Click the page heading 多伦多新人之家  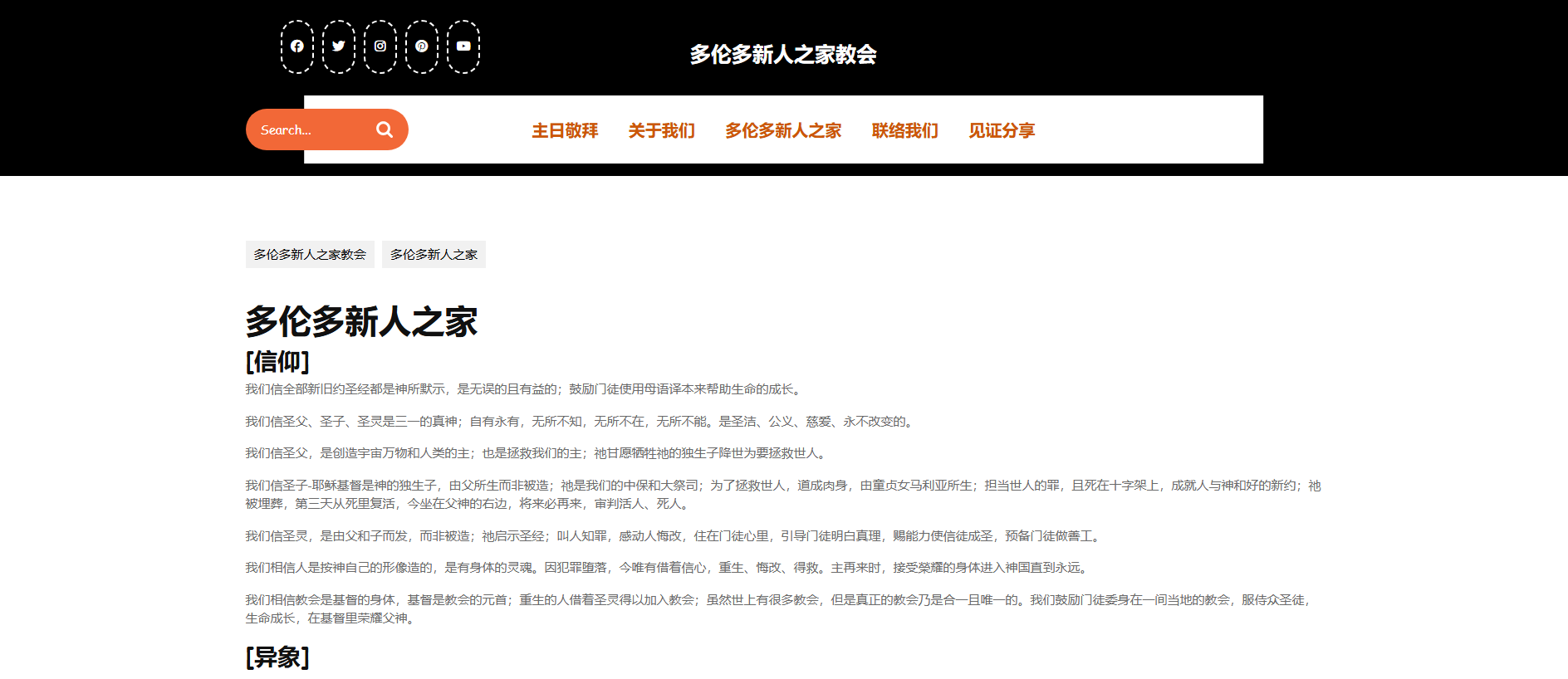[361, 321]
